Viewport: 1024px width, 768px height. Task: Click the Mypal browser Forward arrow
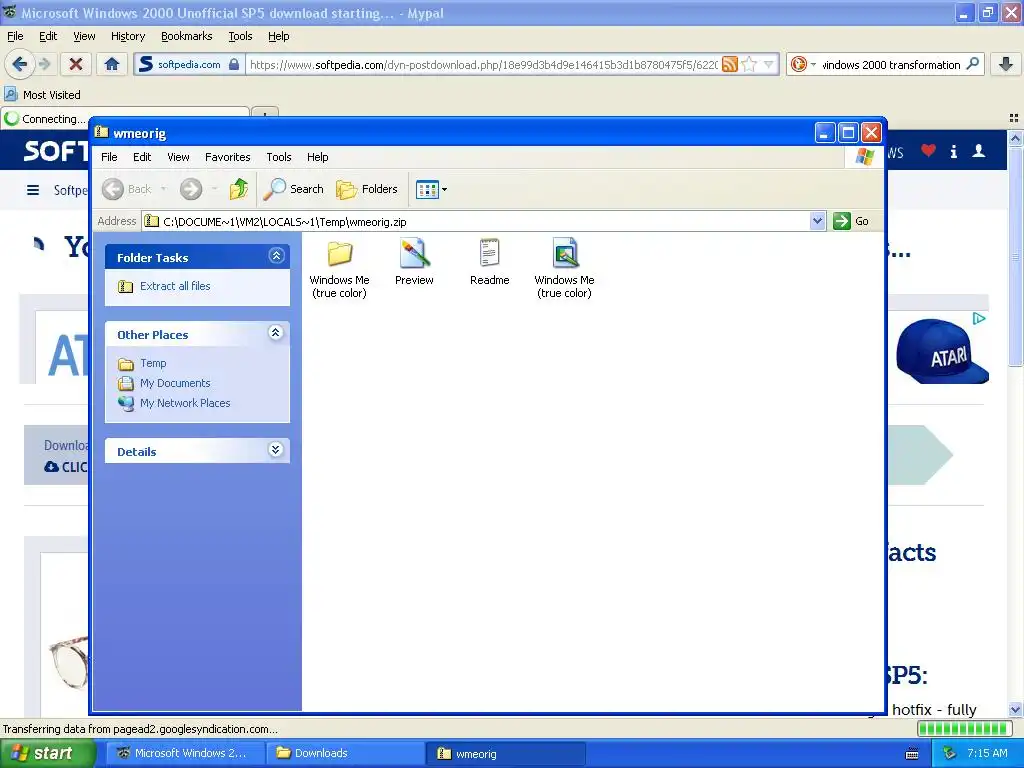[44, 64]
